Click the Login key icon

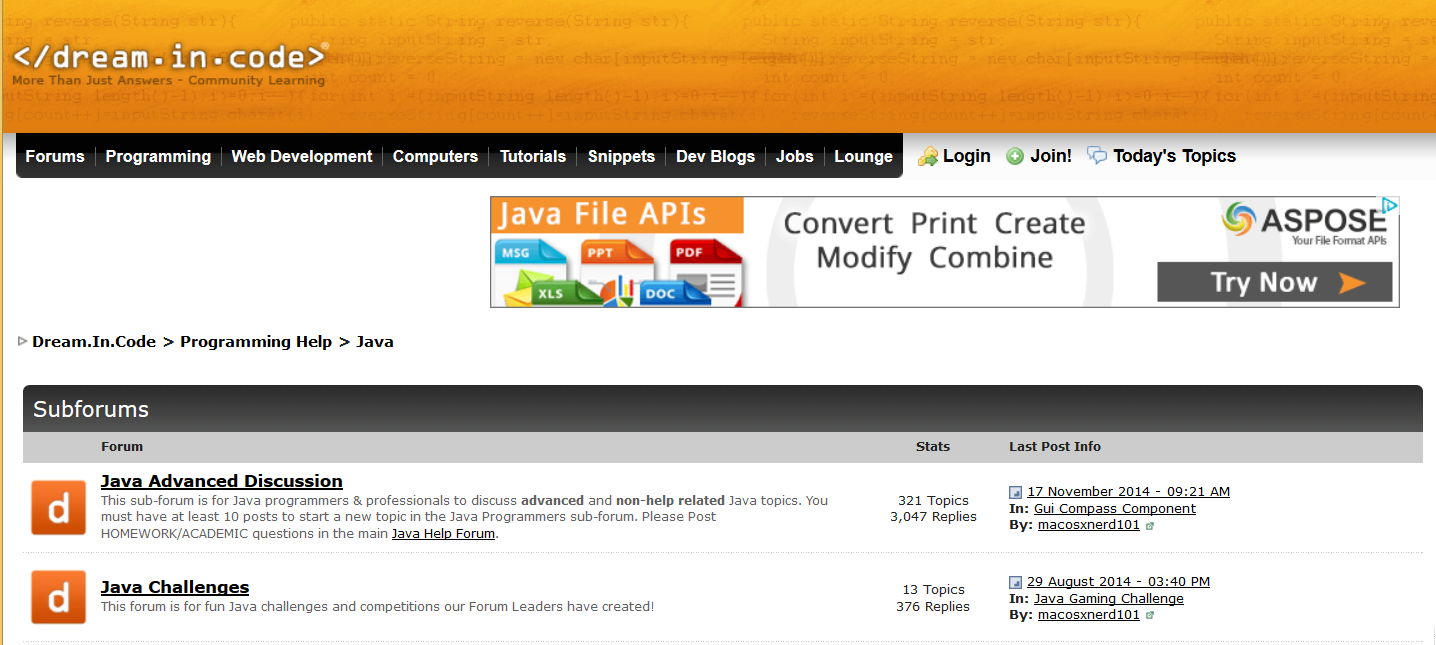pyautogui.click(x=928, y=156)
